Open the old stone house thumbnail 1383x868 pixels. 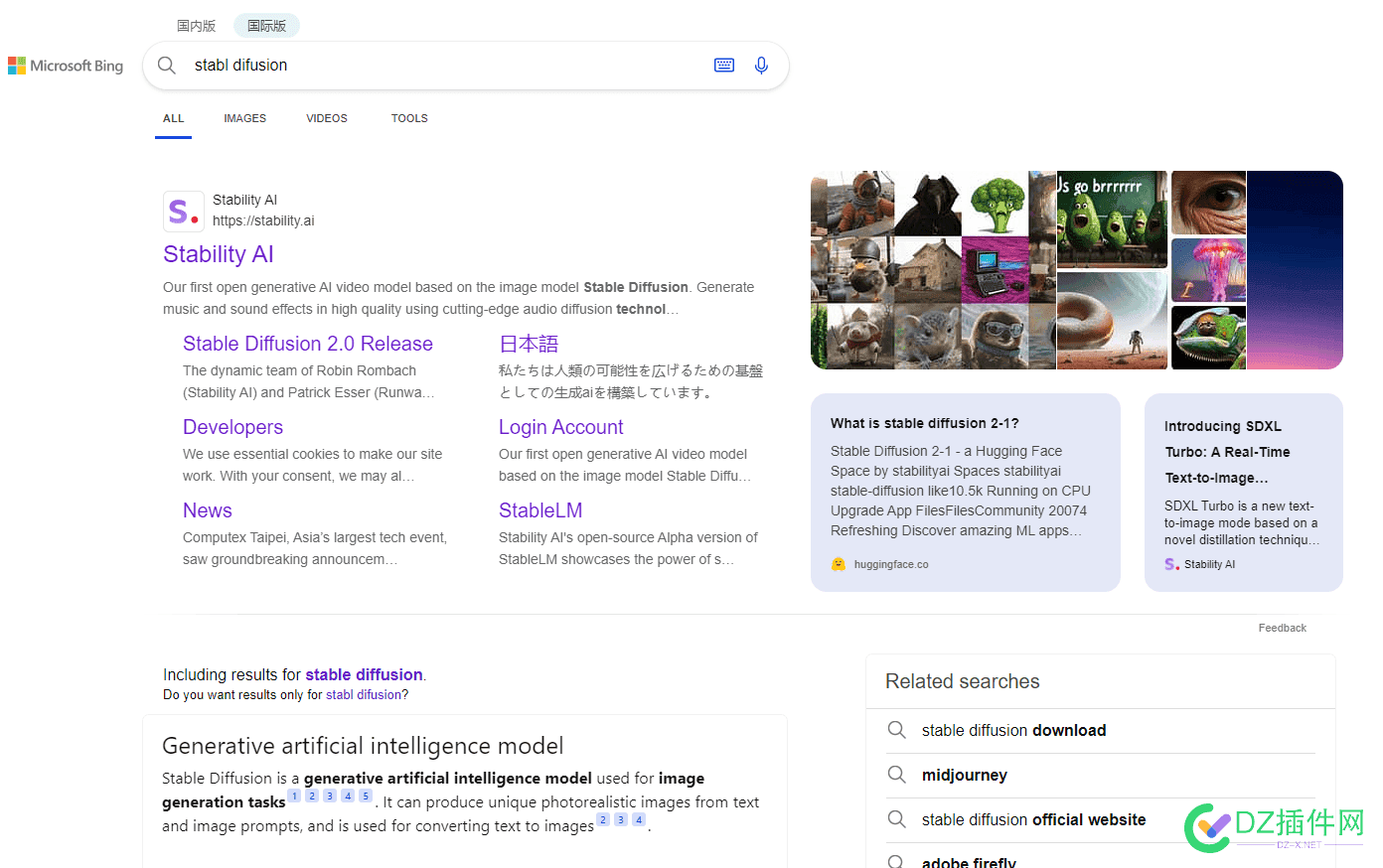928,270
